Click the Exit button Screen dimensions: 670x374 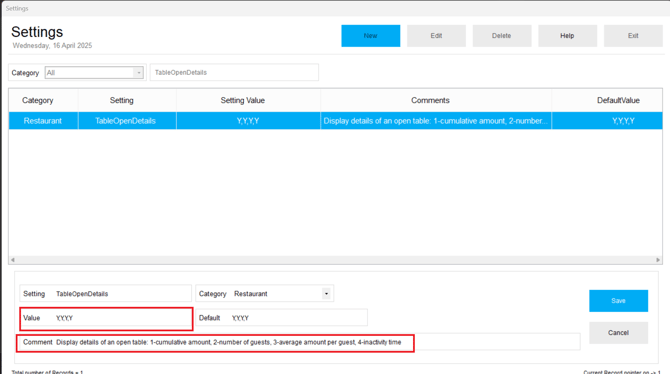tap(633, 36)
